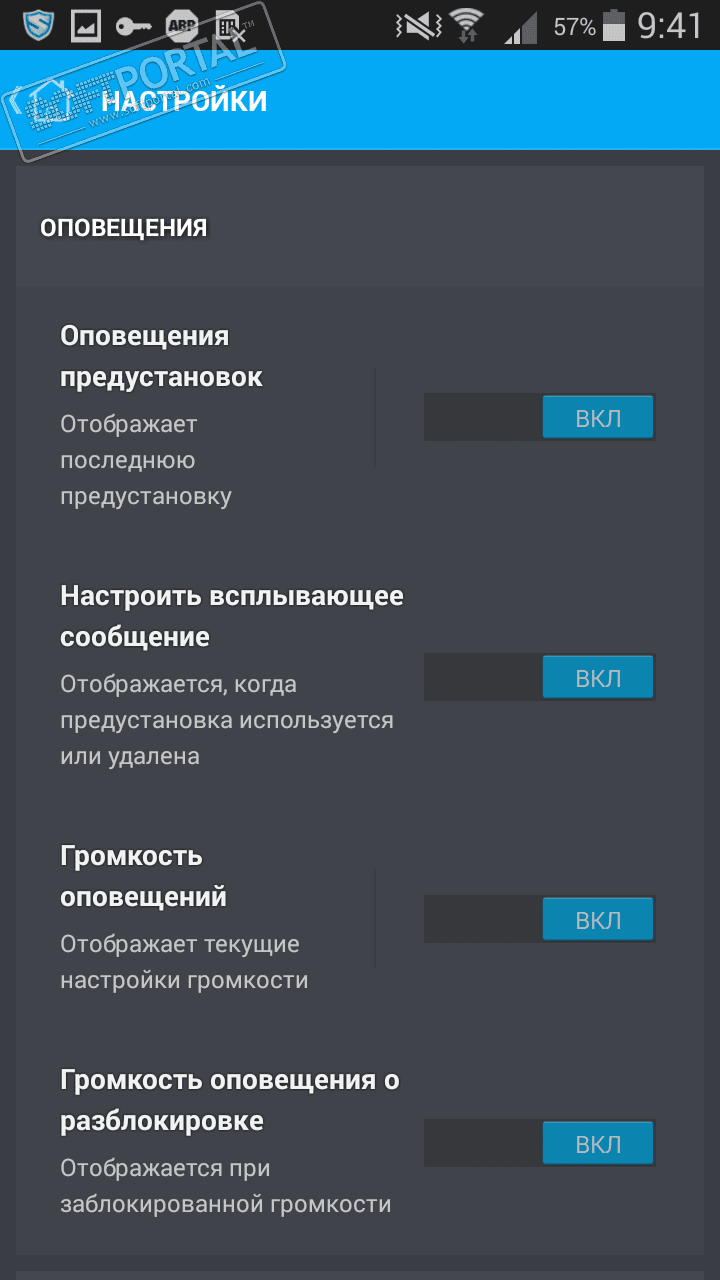Toggle the Громкость оповещений switch
The width and height of the screenshot is (720, 1280).
coord(539,919)
